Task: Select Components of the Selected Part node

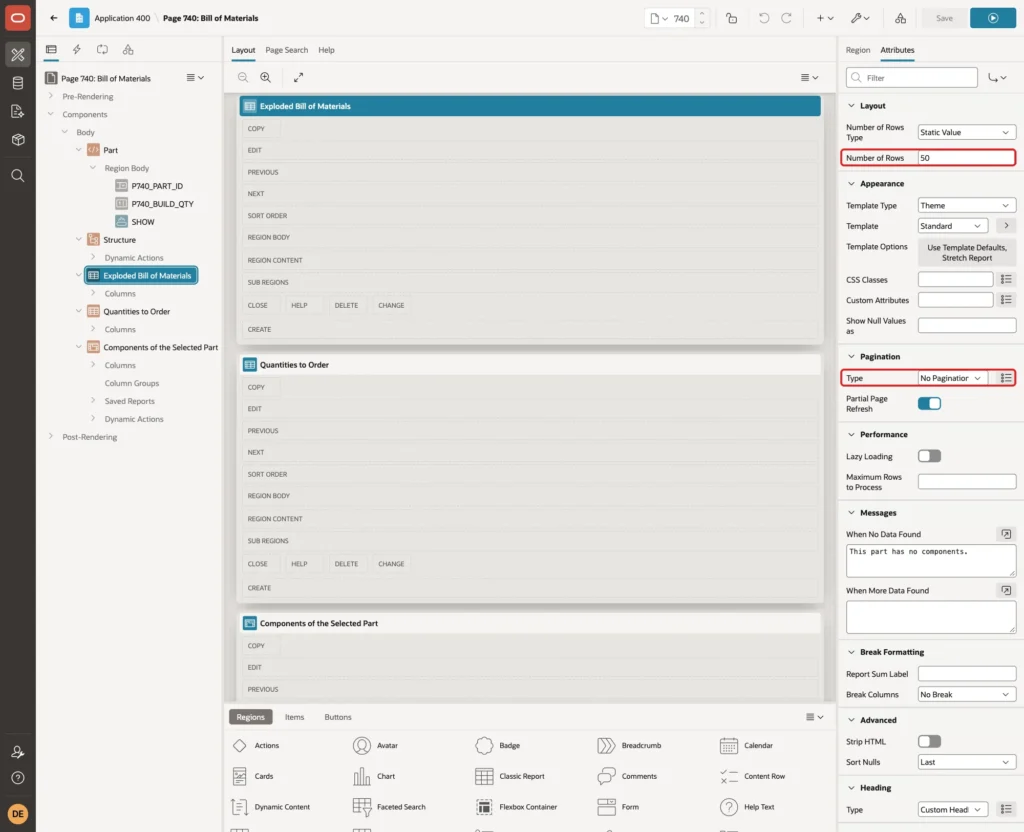Action: [161, 347]
